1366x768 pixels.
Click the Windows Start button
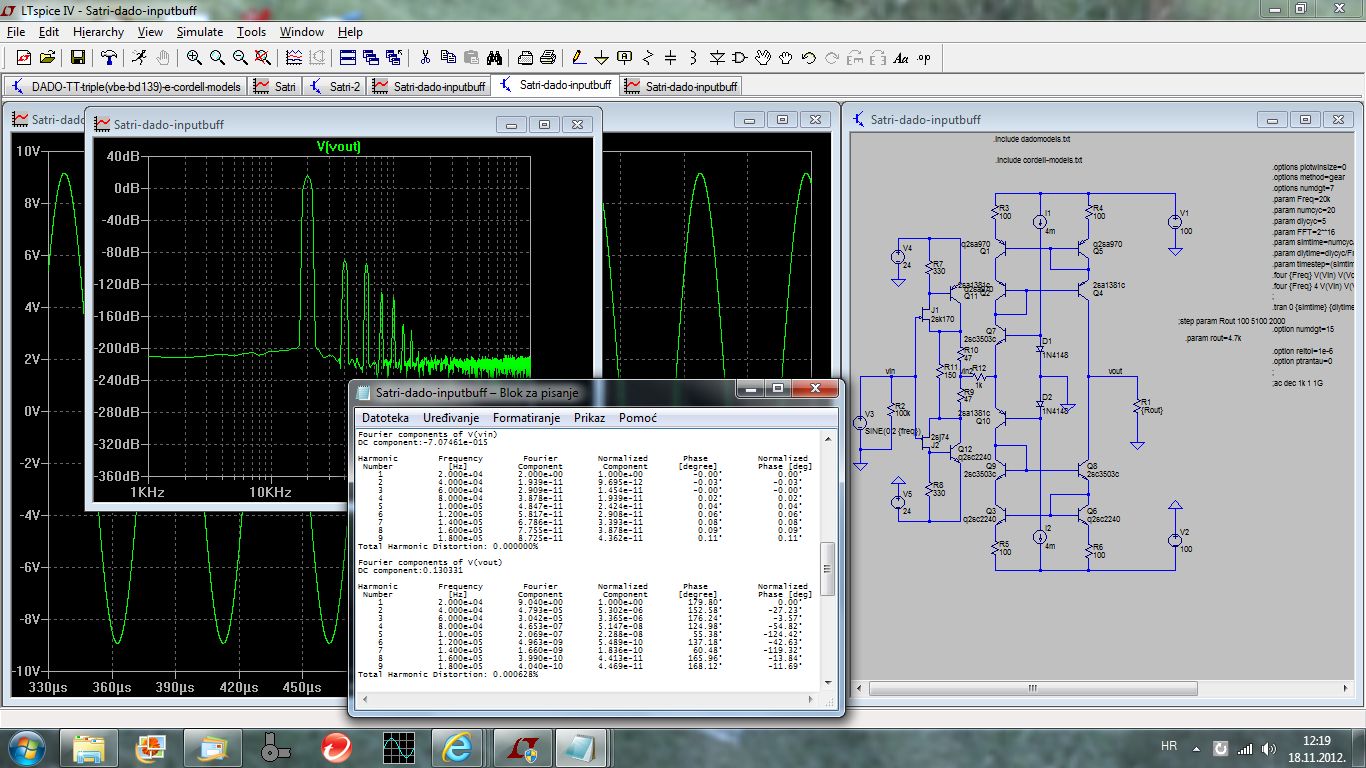pyautogui.click(x=25, y=747)
